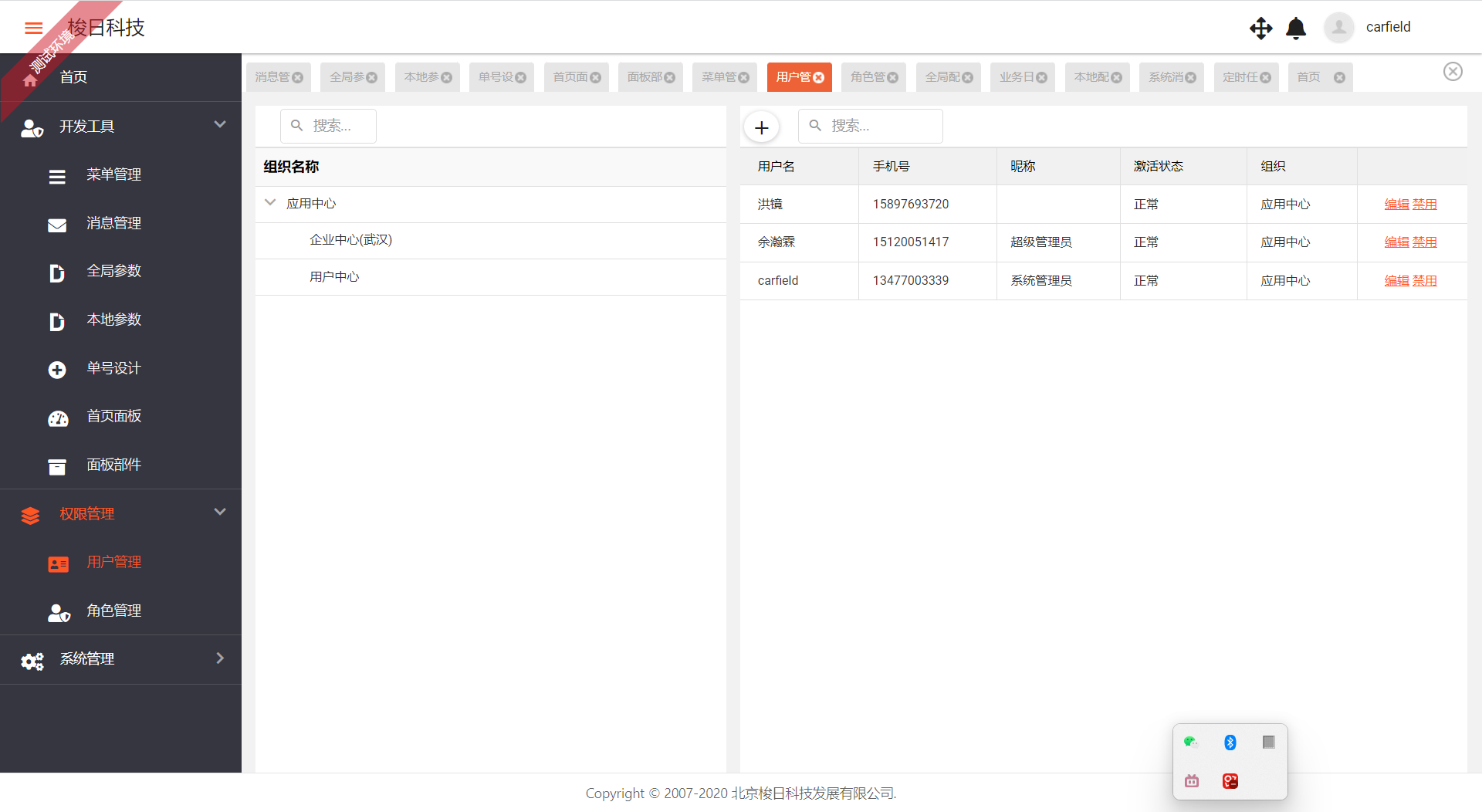Edit user 洪镝
Viewport: 1482px width, 812px height.
[1396, 205]
